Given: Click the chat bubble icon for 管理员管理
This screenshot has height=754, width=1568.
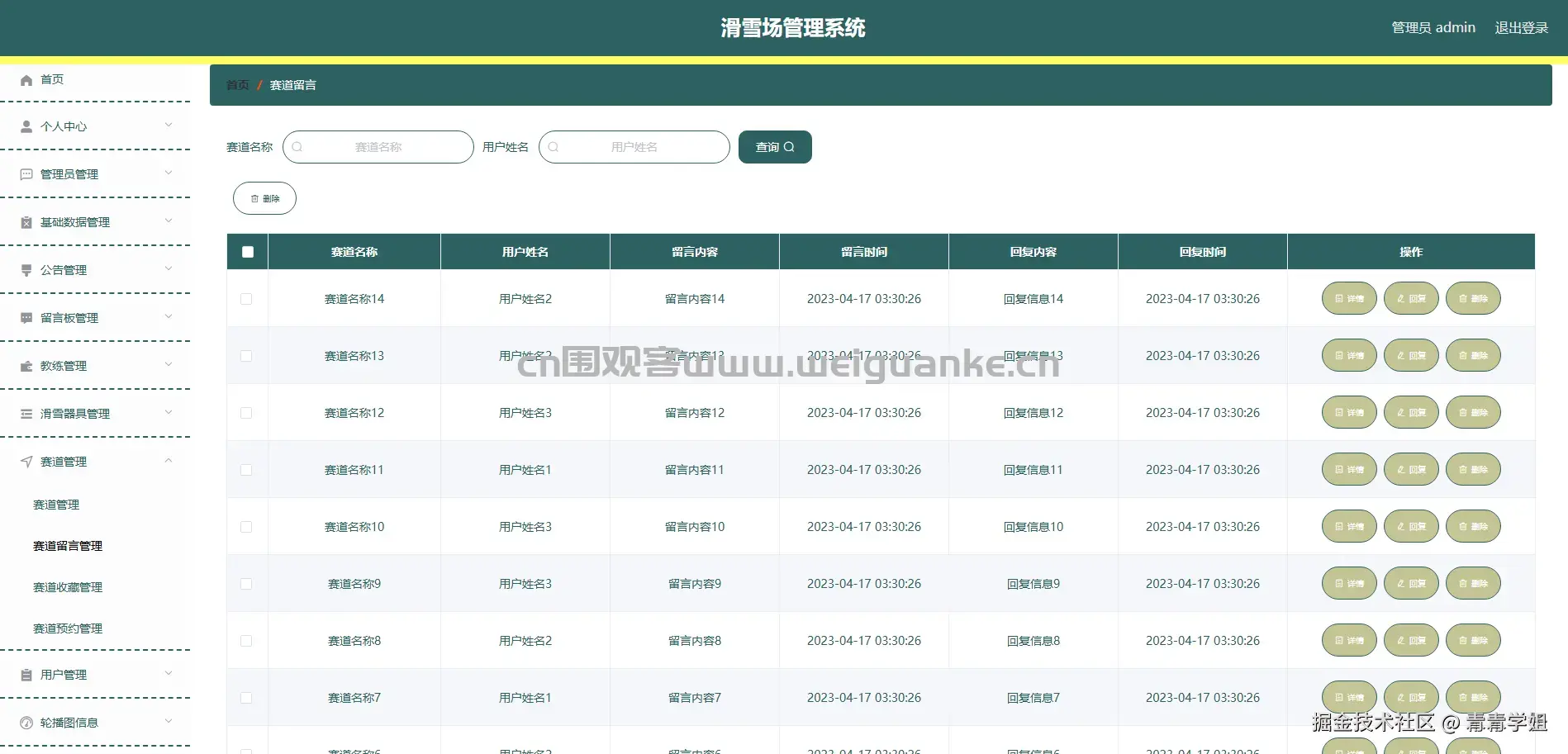Looking at the screenshot, I should click(26, 175).
